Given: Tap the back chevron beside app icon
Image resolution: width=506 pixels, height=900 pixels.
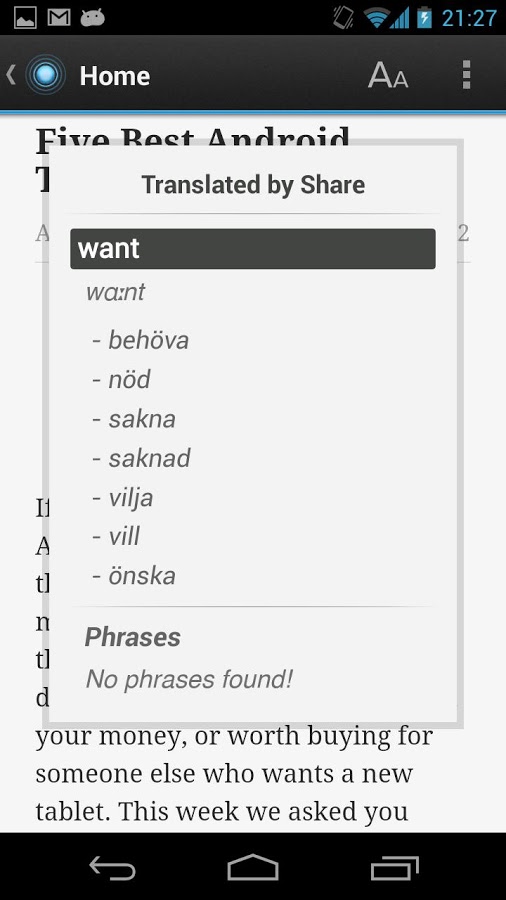Looking at the screenshot, I should point(11,75).
